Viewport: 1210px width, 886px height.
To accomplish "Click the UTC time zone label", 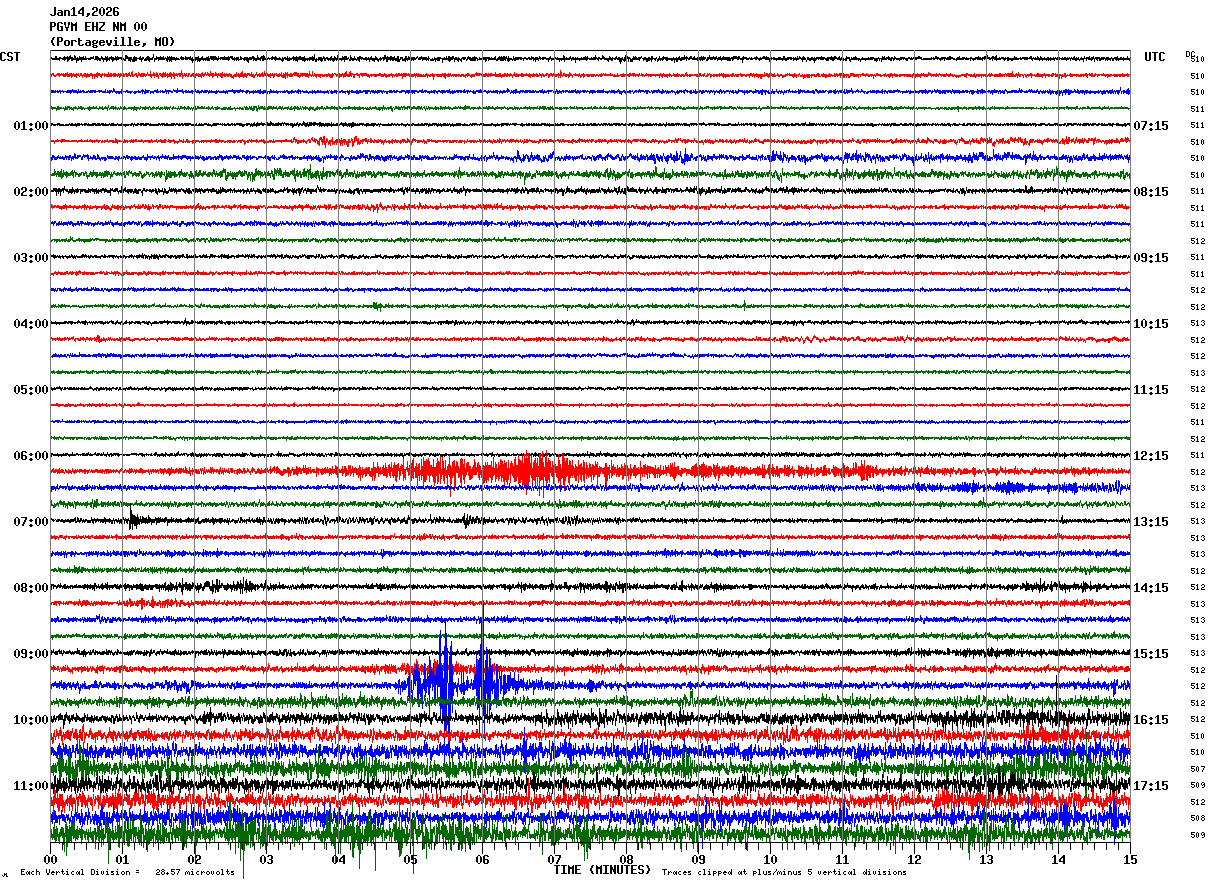I will click(x=1155, y=57).
